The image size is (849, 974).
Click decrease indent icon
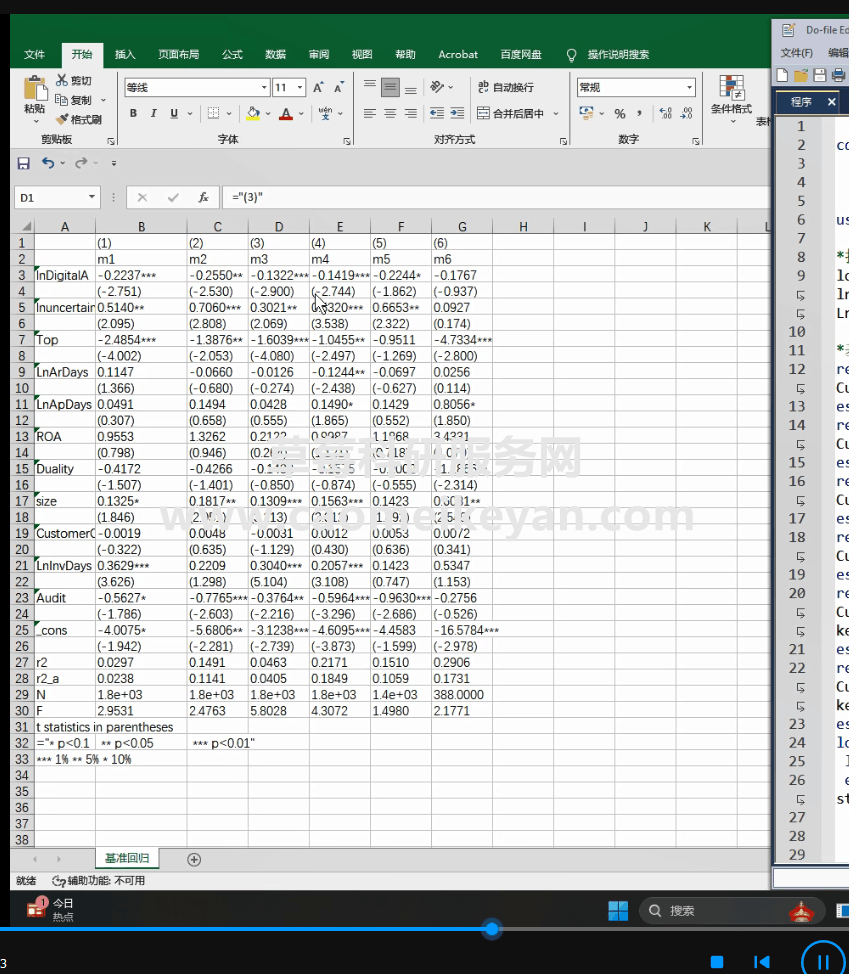tap(437, 113)
